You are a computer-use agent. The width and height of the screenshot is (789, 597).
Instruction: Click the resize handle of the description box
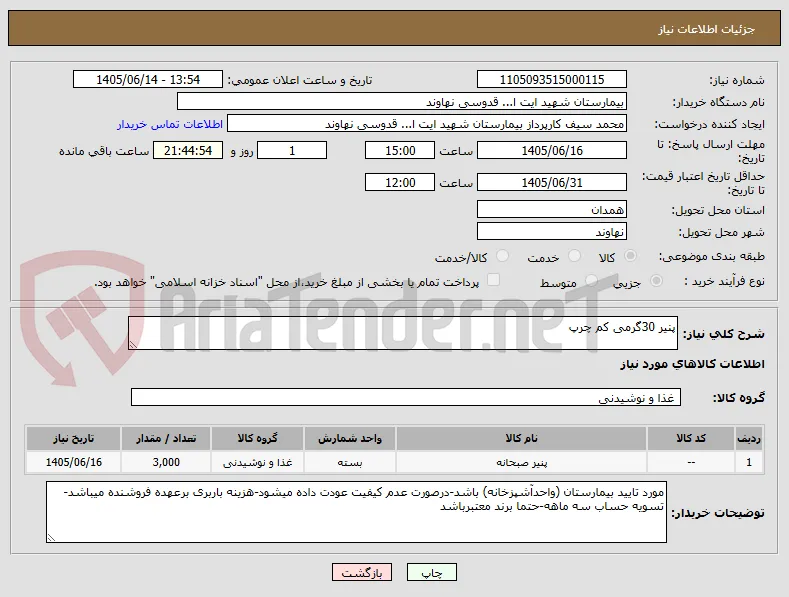tap(133, 345)
